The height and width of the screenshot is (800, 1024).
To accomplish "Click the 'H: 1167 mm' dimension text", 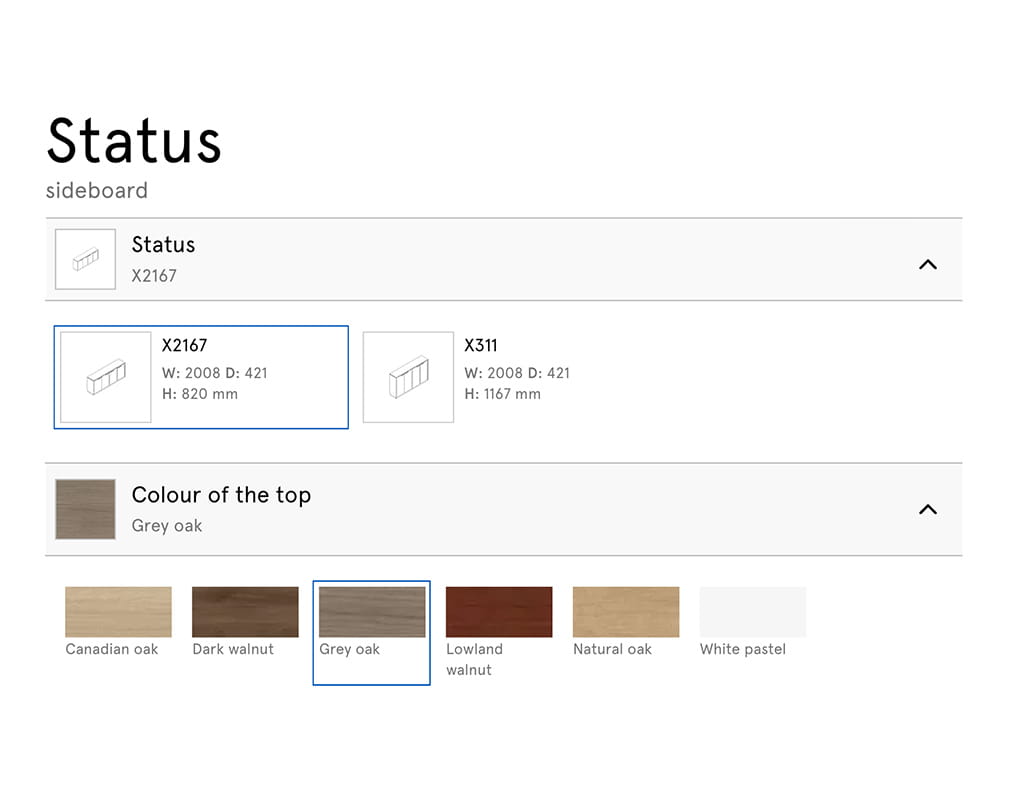I will coord(502,394).
